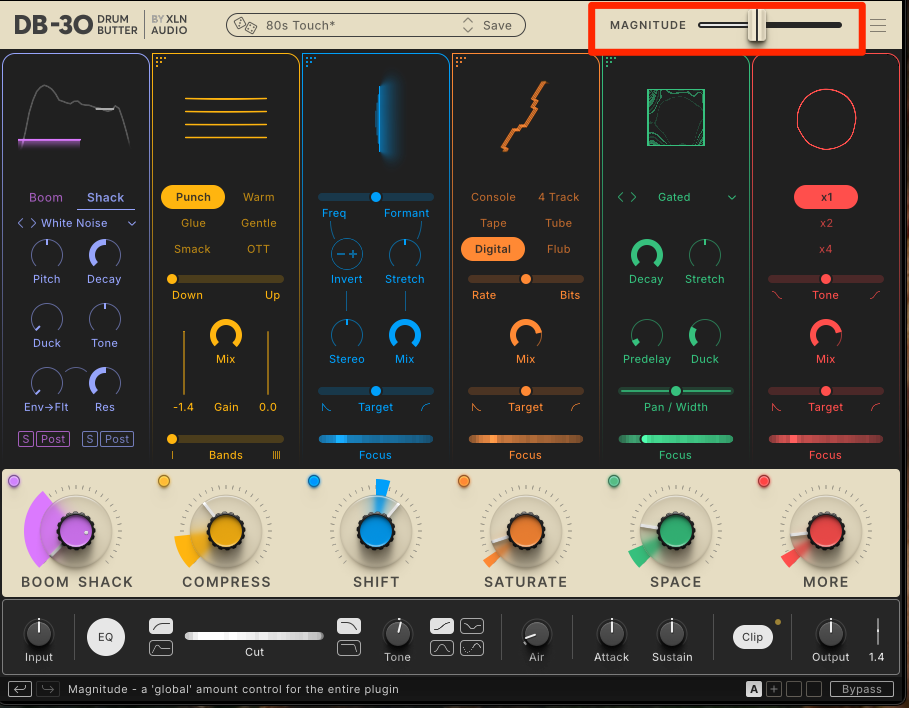Open the Gated reverb type dropdown
Screen dimensions: 909x708
(732, 197)
